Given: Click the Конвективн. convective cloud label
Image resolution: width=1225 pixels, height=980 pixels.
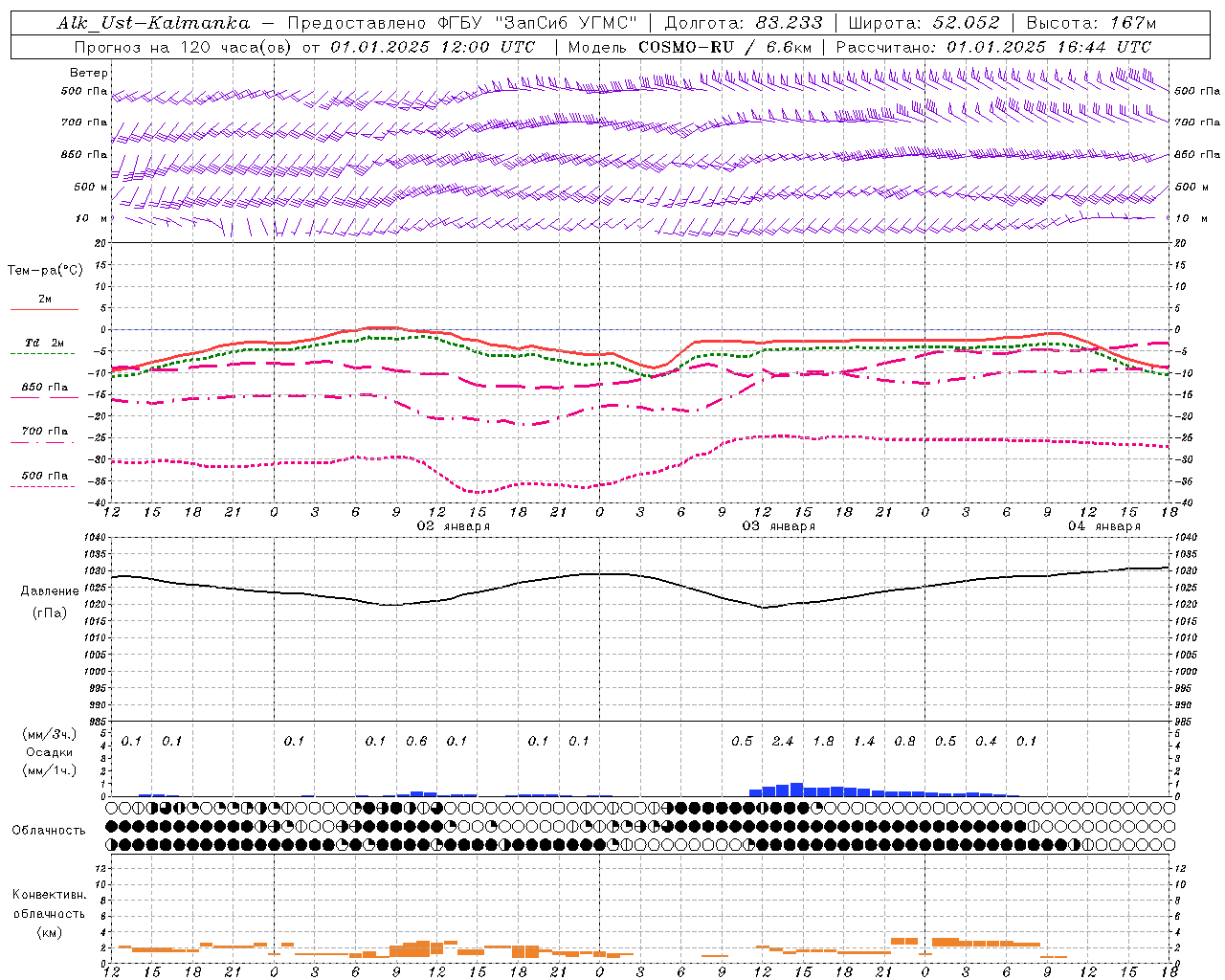Looking at the screenshot, I should (49, 895).
